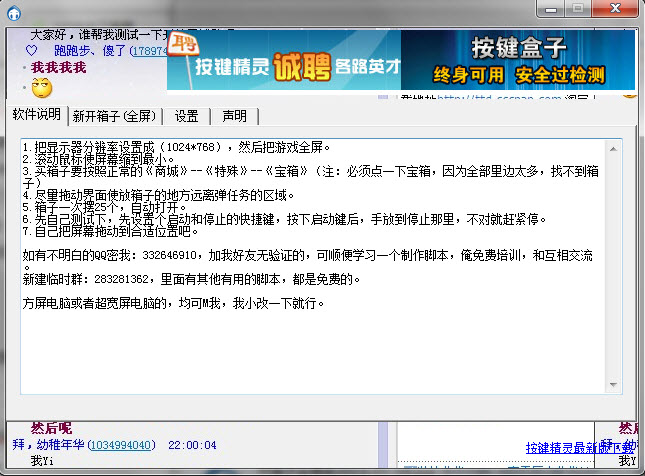The height and width of the screenshot is (476, 645).
Task: Click instruction line 5 箱子一次摆25个
Action: click(x=104, y=207)
